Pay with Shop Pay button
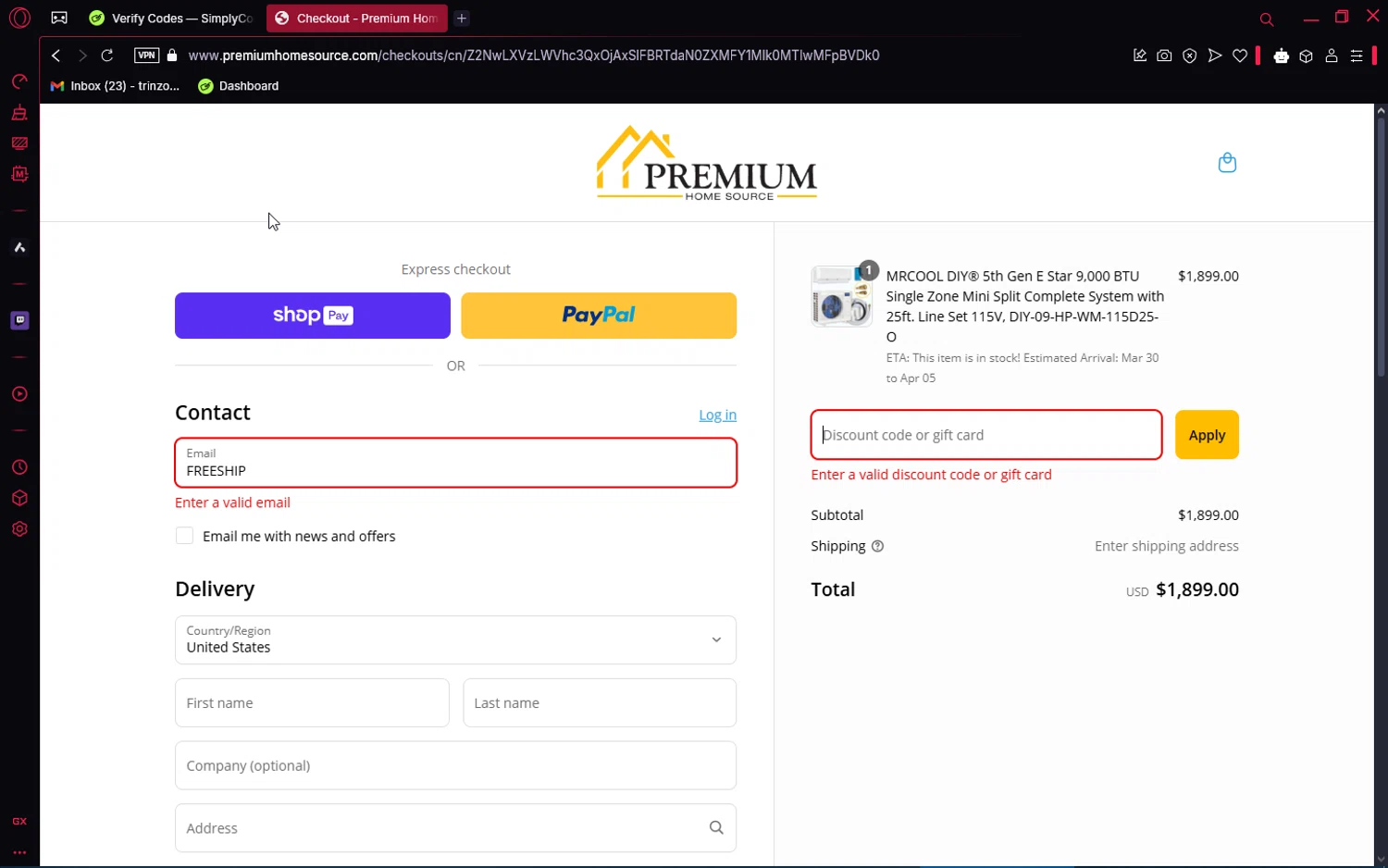Screen dimensions: 1388x868 (313, 316)
